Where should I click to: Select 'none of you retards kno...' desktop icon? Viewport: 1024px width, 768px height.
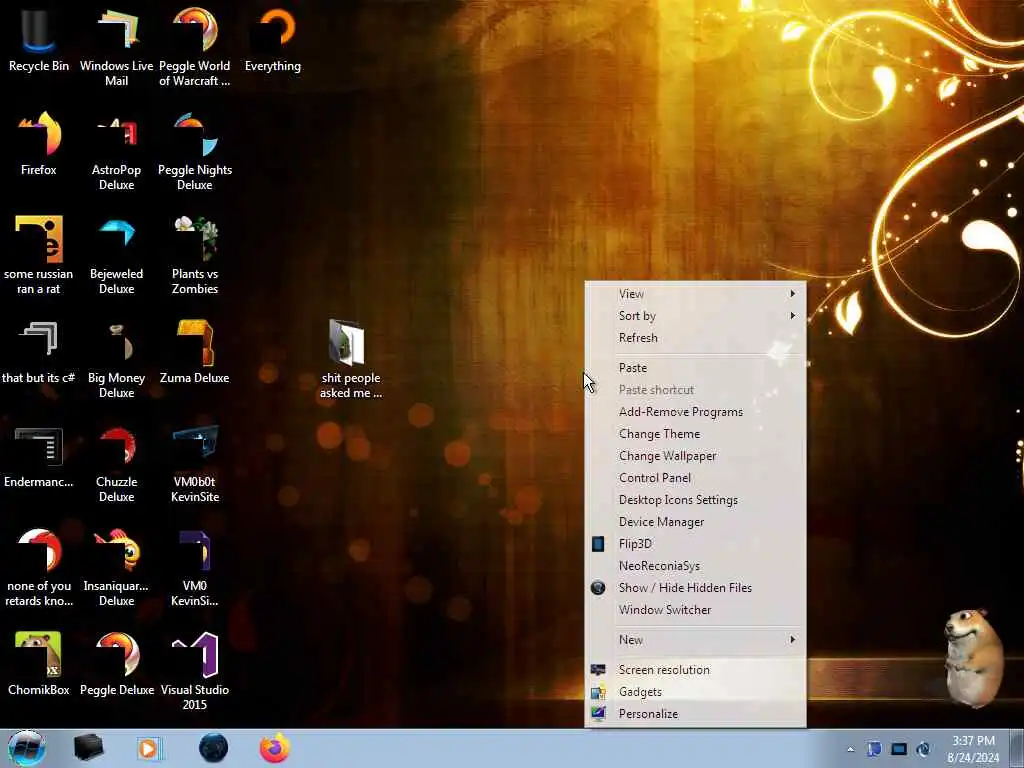[39, 568]
